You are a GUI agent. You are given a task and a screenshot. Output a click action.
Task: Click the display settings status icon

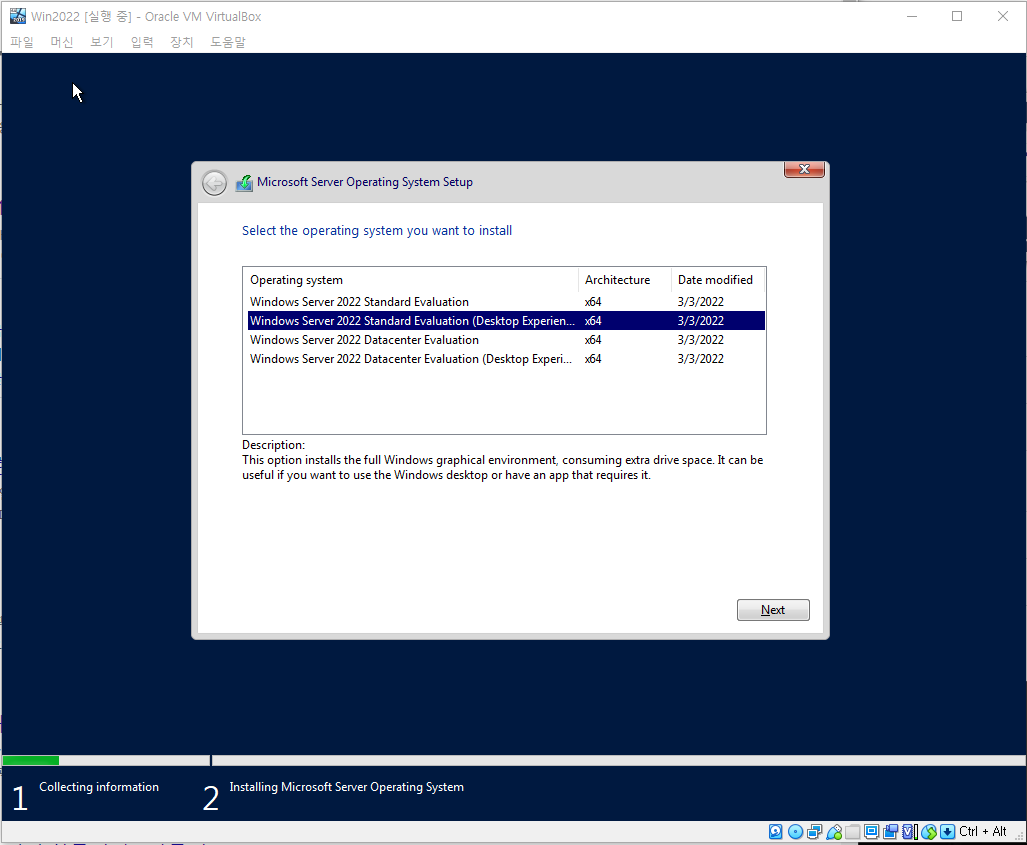pyautogui.click(x=872, y=831)
